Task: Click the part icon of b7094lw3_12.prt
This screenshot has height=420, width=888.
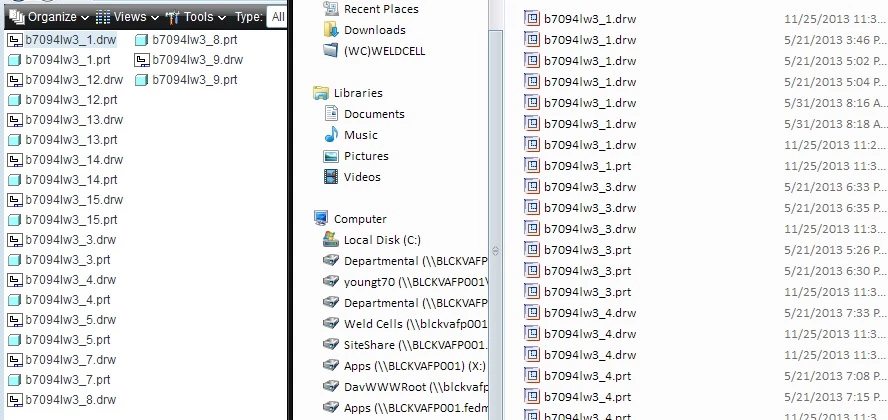Action: pyautogui.click(x=15, y=100)
